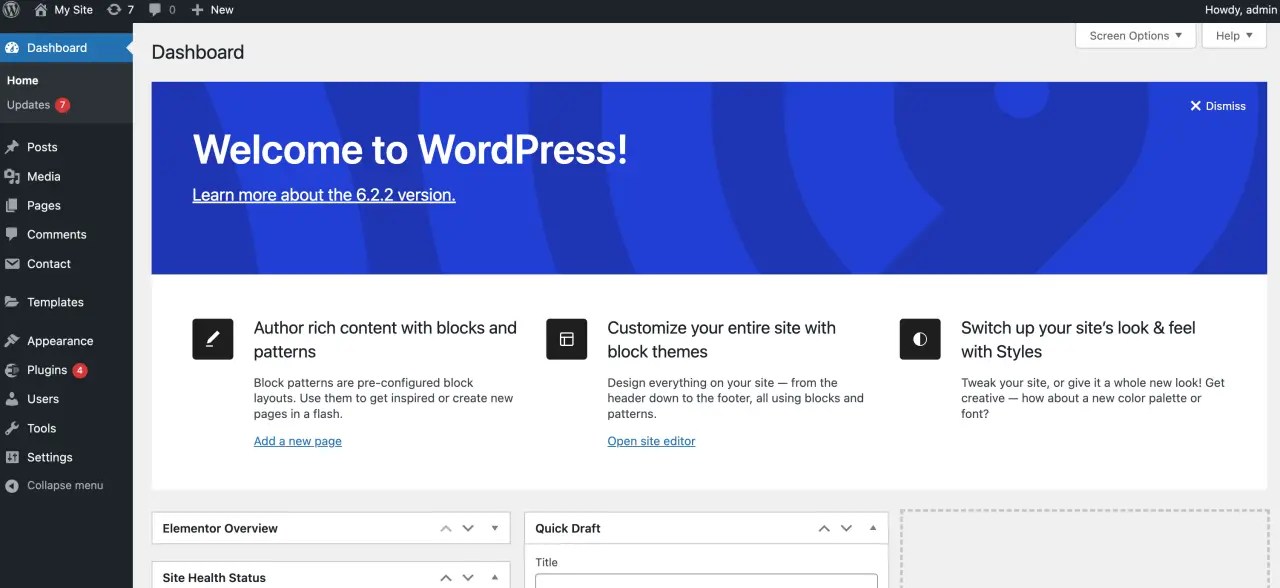The image size is (1280, 588).
Task: Open the Howdy, admin account menu
Action: pyautogui.click(x=1240, y=10)
